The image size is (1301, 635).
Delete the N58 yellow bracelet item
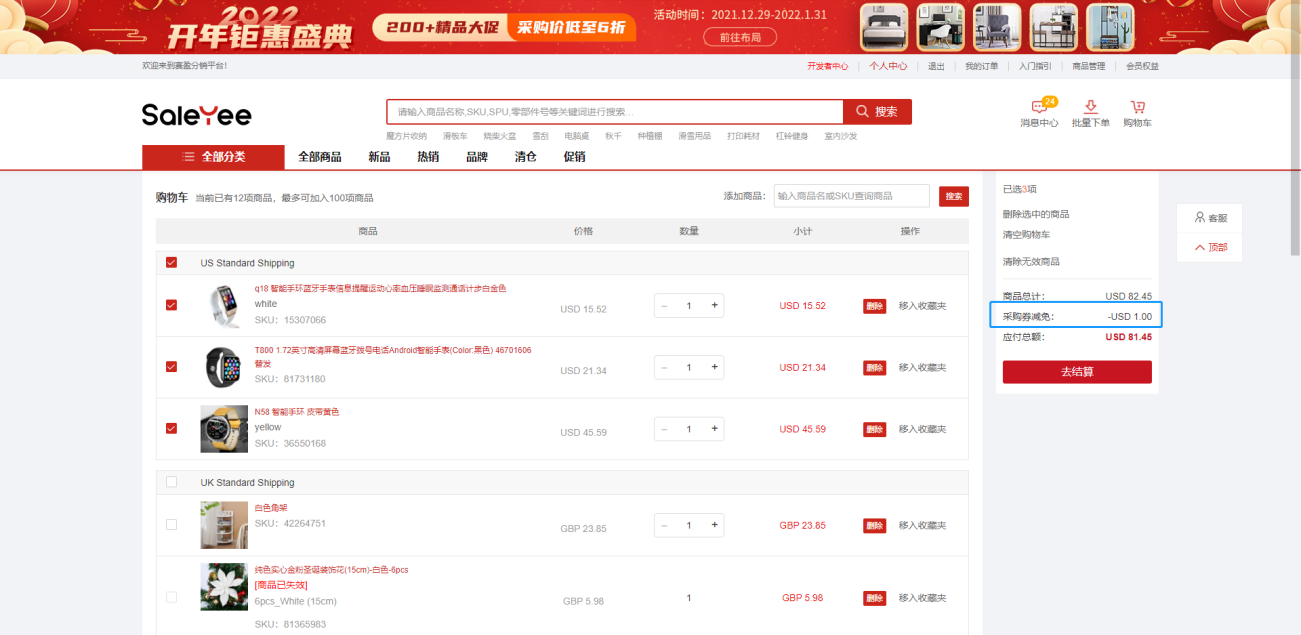[874, 429]
